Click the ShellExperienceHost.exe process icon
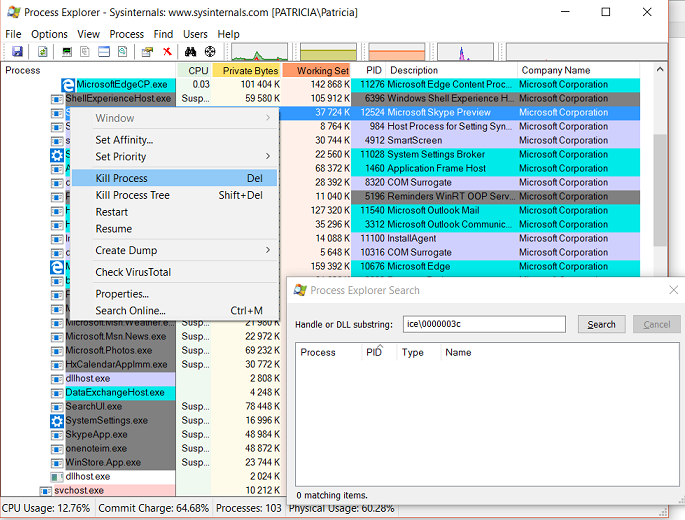Image resolution: width=685 pixels, height=520 pixels. pyautogui.click(x=57, y=99)
